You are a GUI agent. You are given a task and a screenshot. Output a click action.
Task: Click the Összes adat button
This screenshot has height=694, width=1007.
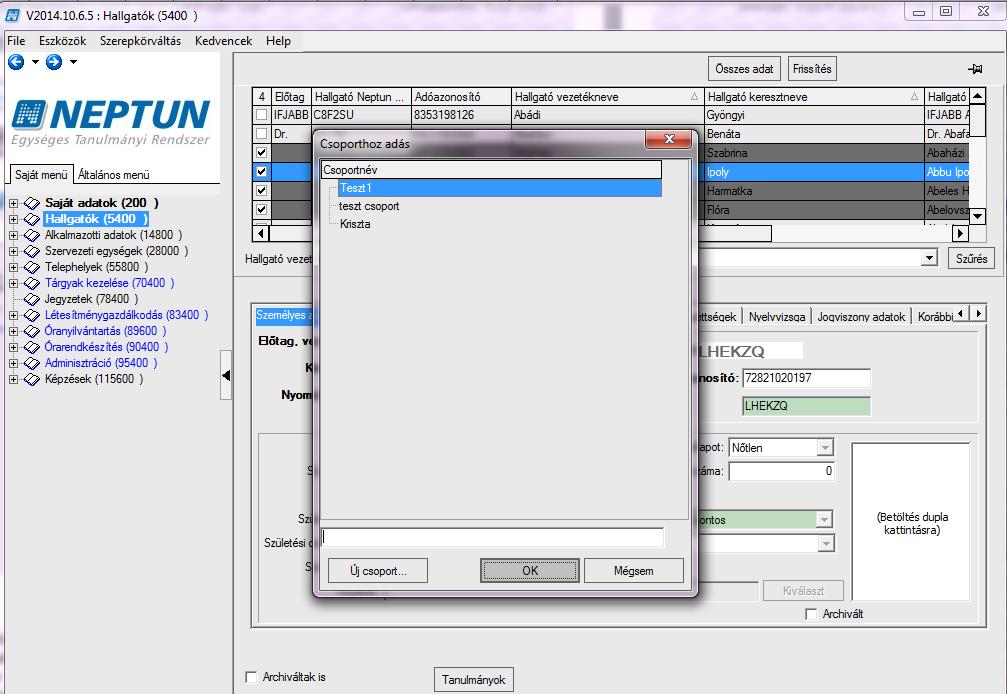point(744,69)
